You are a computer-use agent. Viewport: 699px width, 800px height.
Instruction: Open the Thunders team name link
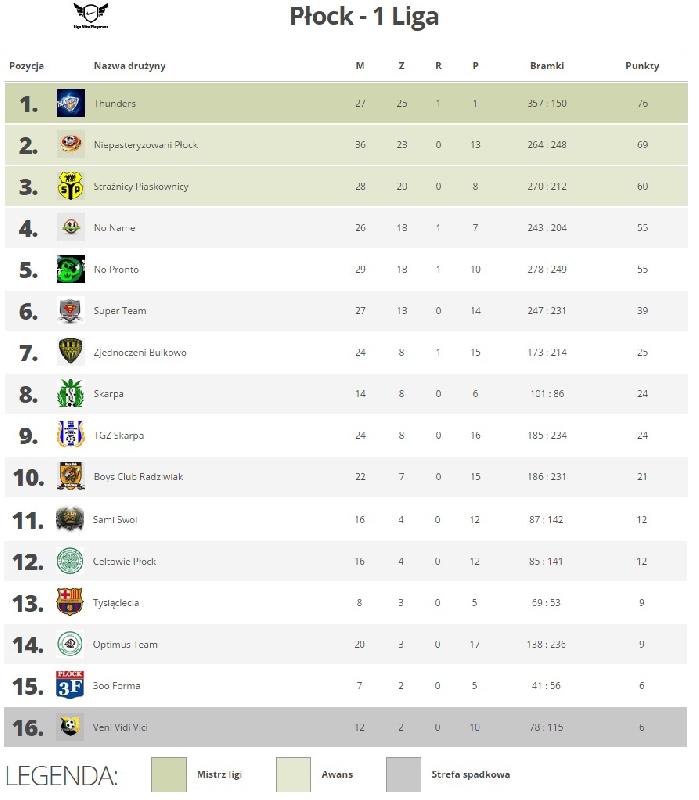coord(115,104)
